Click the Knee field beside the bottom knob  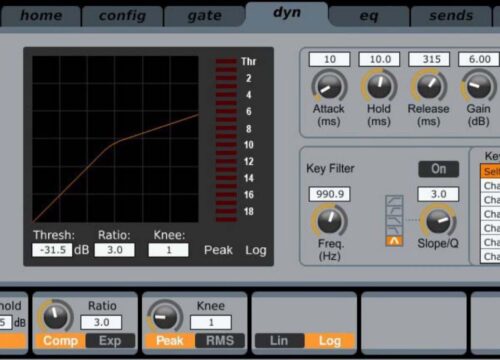coord(211,322)
